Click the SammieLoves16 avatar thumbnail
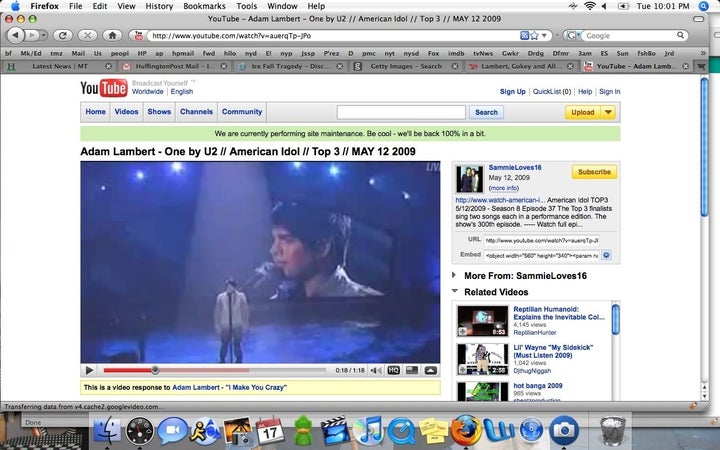The height and width of the screenshot is (450, 720). point(469,179)
